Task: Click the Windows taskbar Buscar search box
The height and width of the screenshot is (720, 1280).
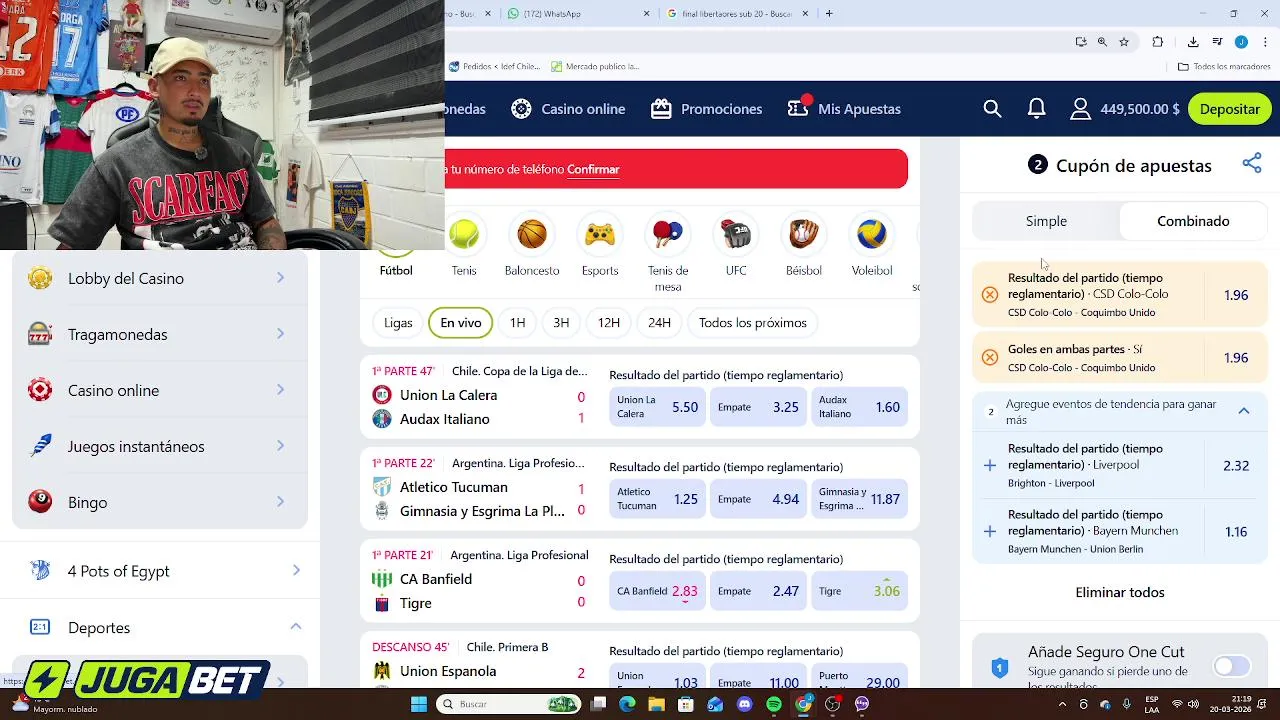Action: (510, 704)
